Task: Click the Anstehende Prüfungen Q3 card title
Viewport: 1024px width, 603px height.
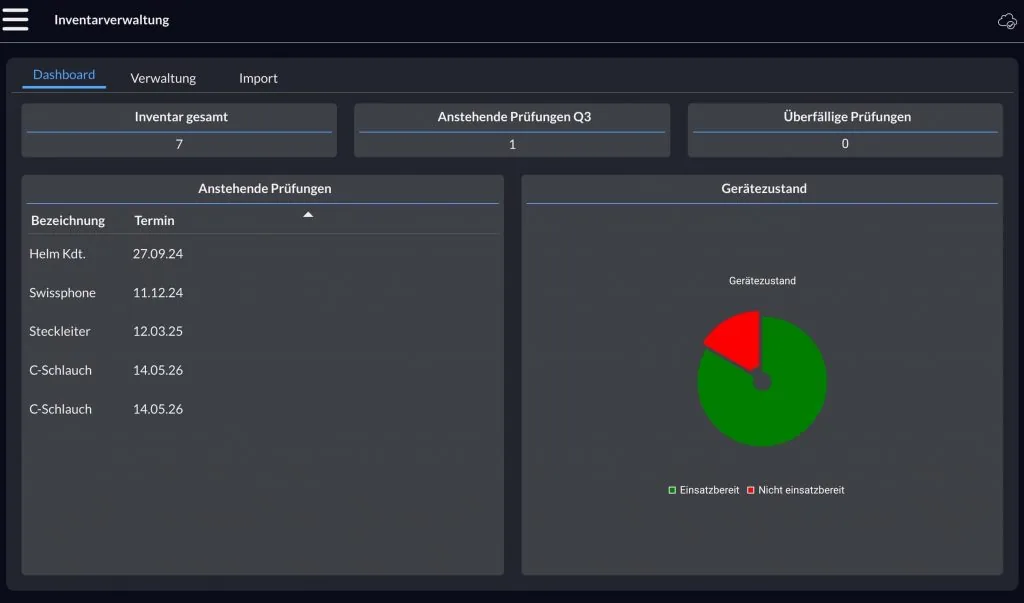Action: pos(514,117)
